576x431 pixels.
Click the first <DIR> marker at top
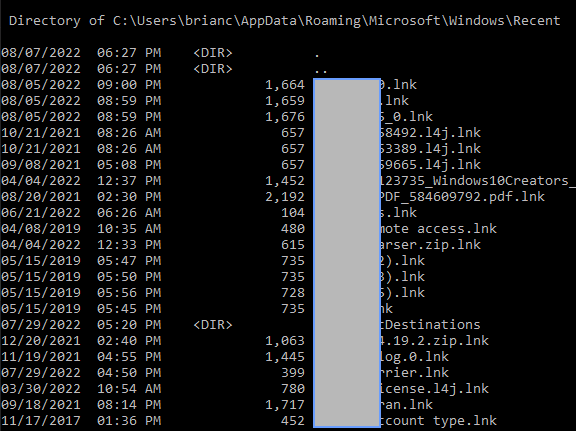pos(213,53)
